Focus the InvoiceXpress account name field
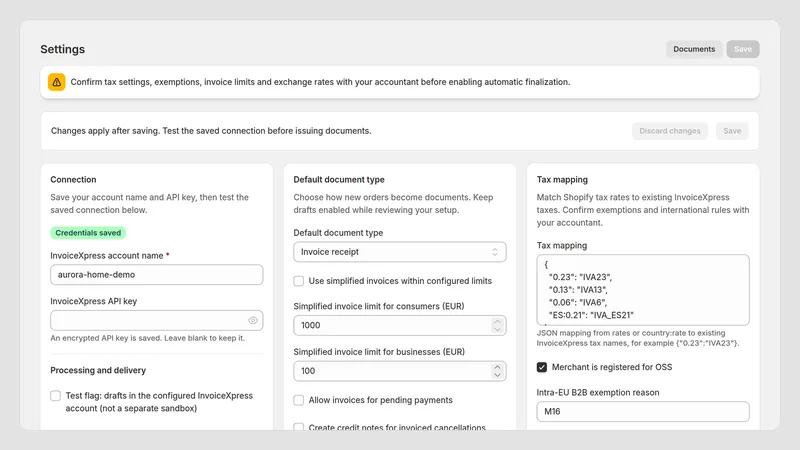 coord(157,274)
